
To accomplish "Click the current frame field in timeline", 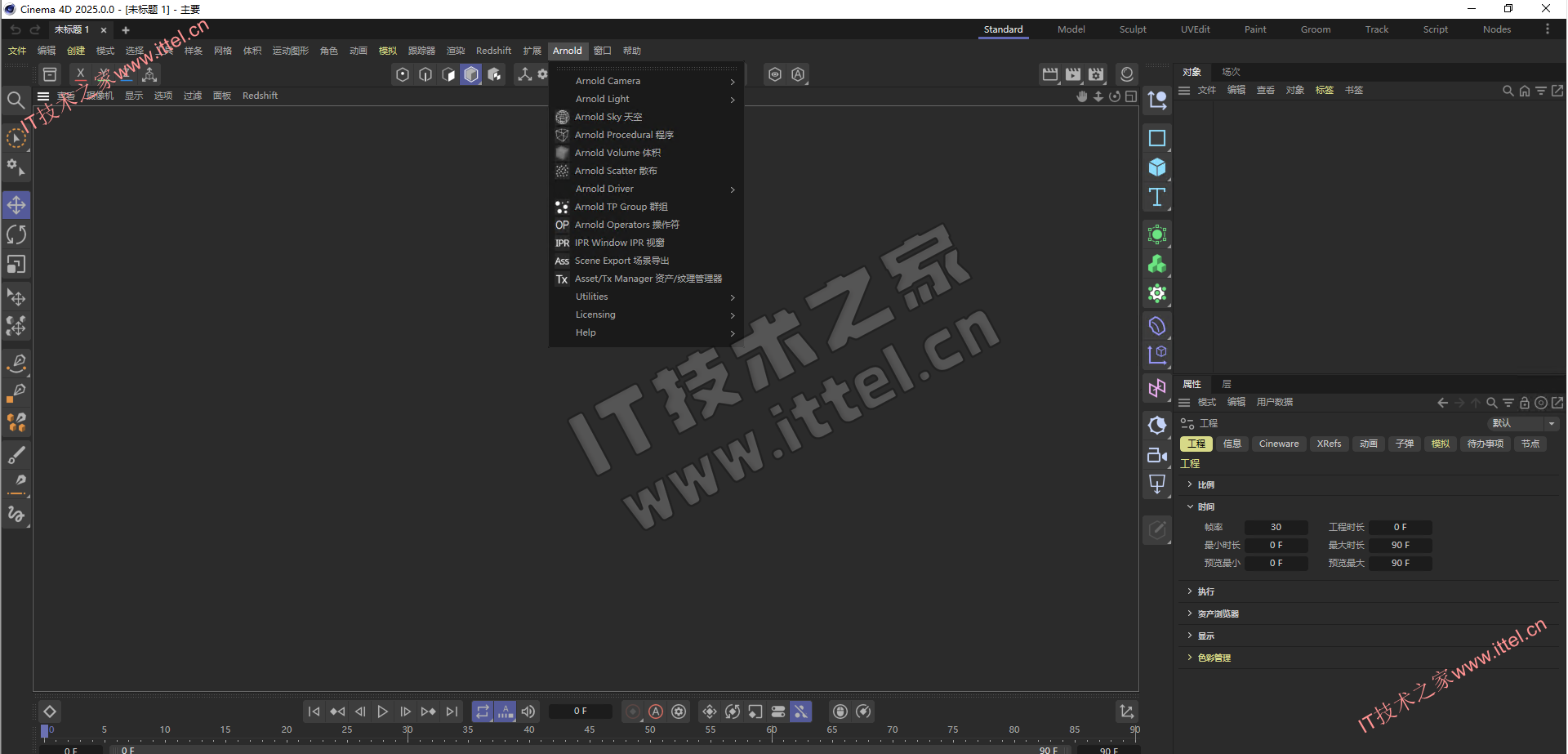I will coord(580,712).
